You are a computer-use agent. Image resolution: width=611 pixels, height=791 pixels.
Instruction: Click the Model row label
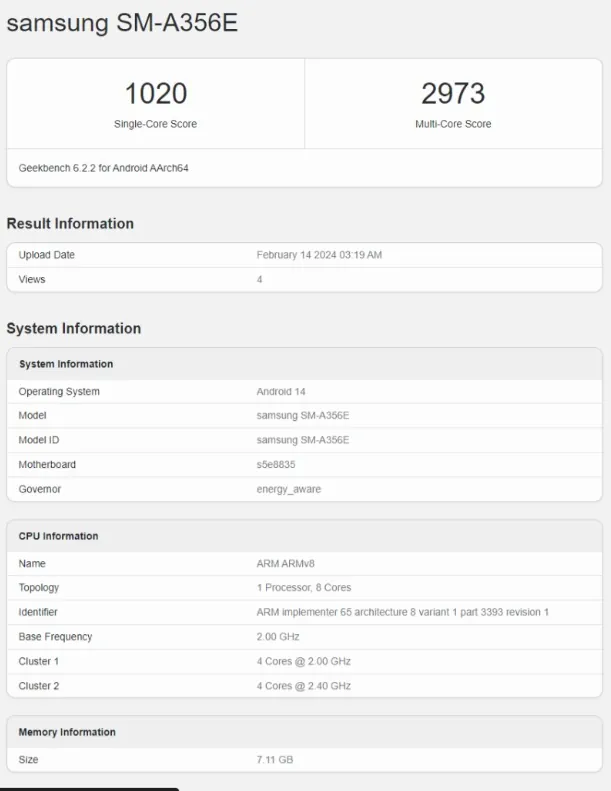pyautogui.click(x=32, y=415)
